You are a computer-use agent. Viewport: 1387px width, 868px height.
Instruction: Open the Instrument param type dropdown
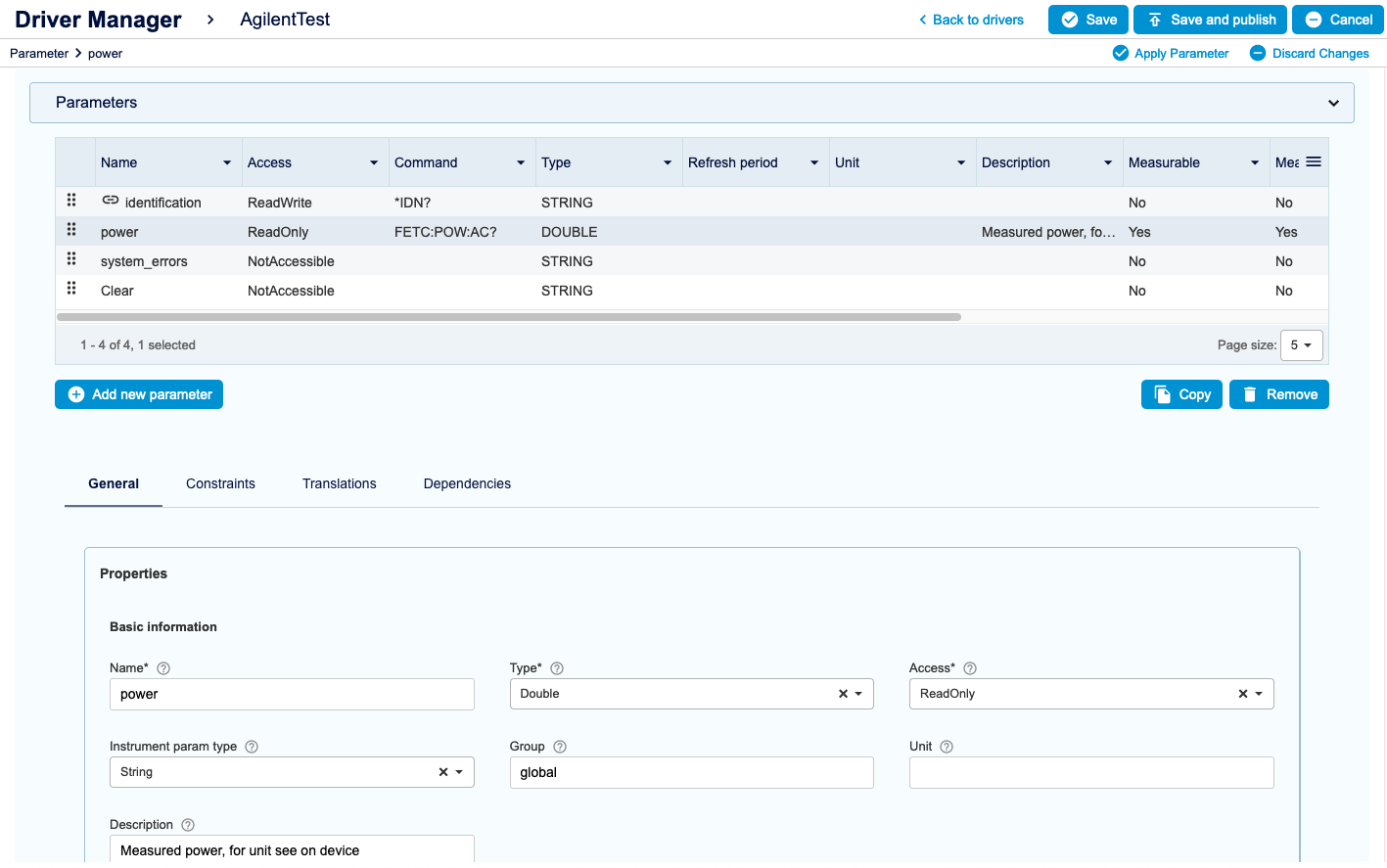(x=459, y=772)
